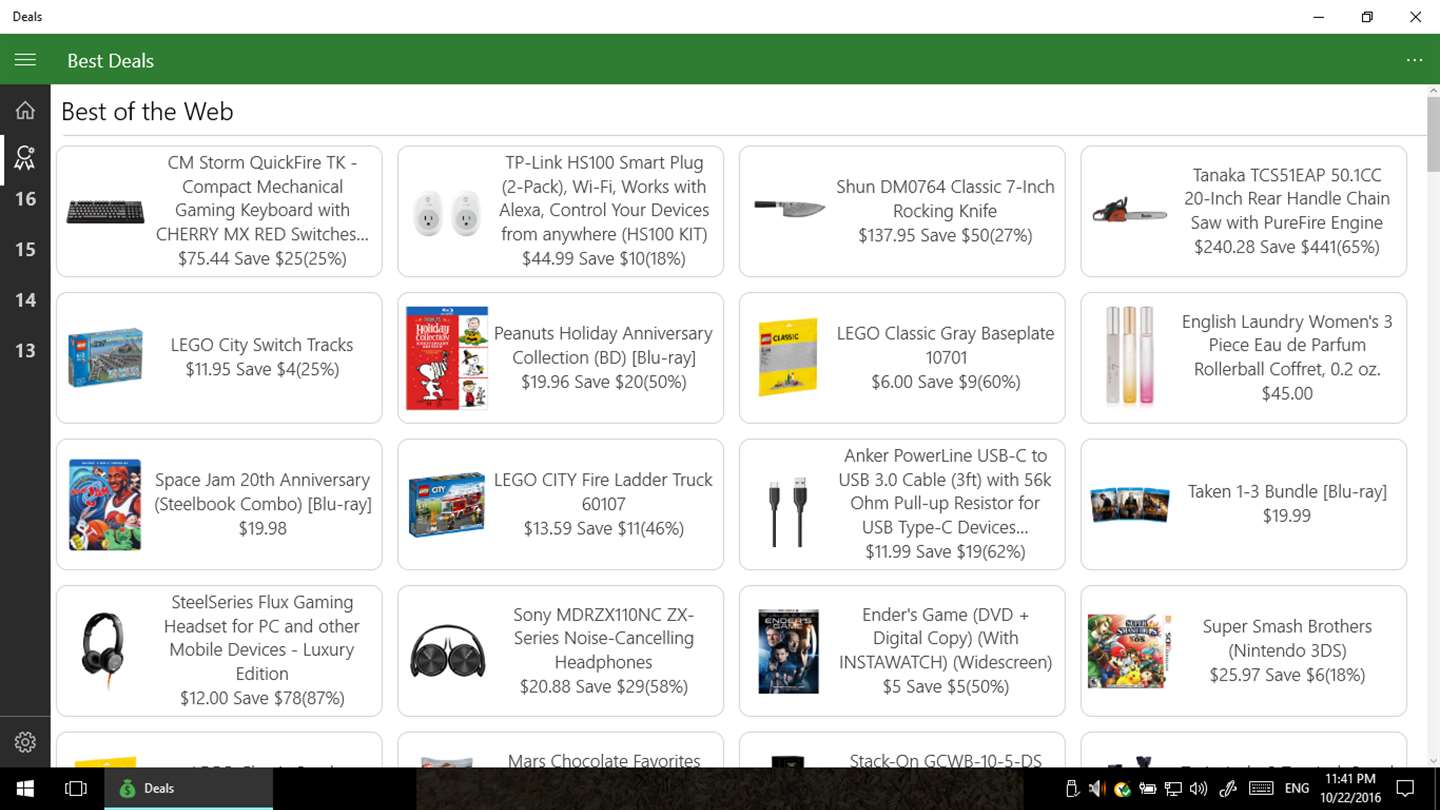Click the Ender's Game DVD cover
This screenshot has width=1440, height=810.
click(x=788, y=651)
